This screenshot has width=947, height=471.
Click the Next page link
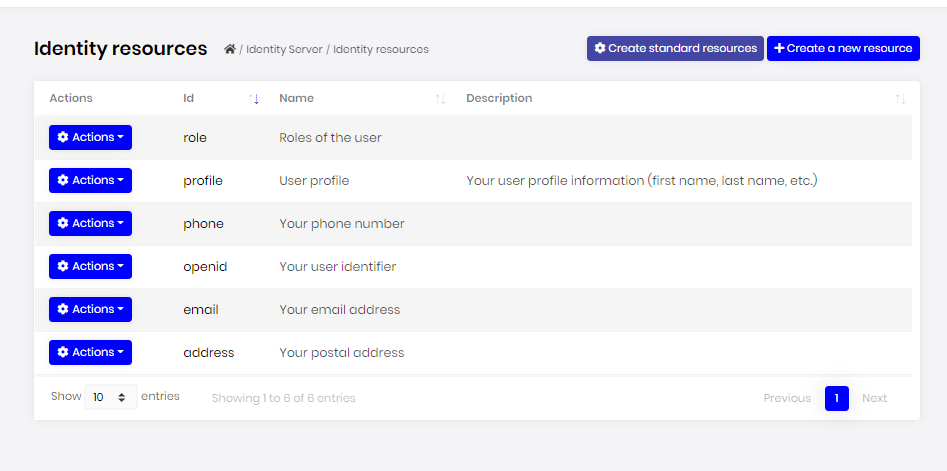874,398
